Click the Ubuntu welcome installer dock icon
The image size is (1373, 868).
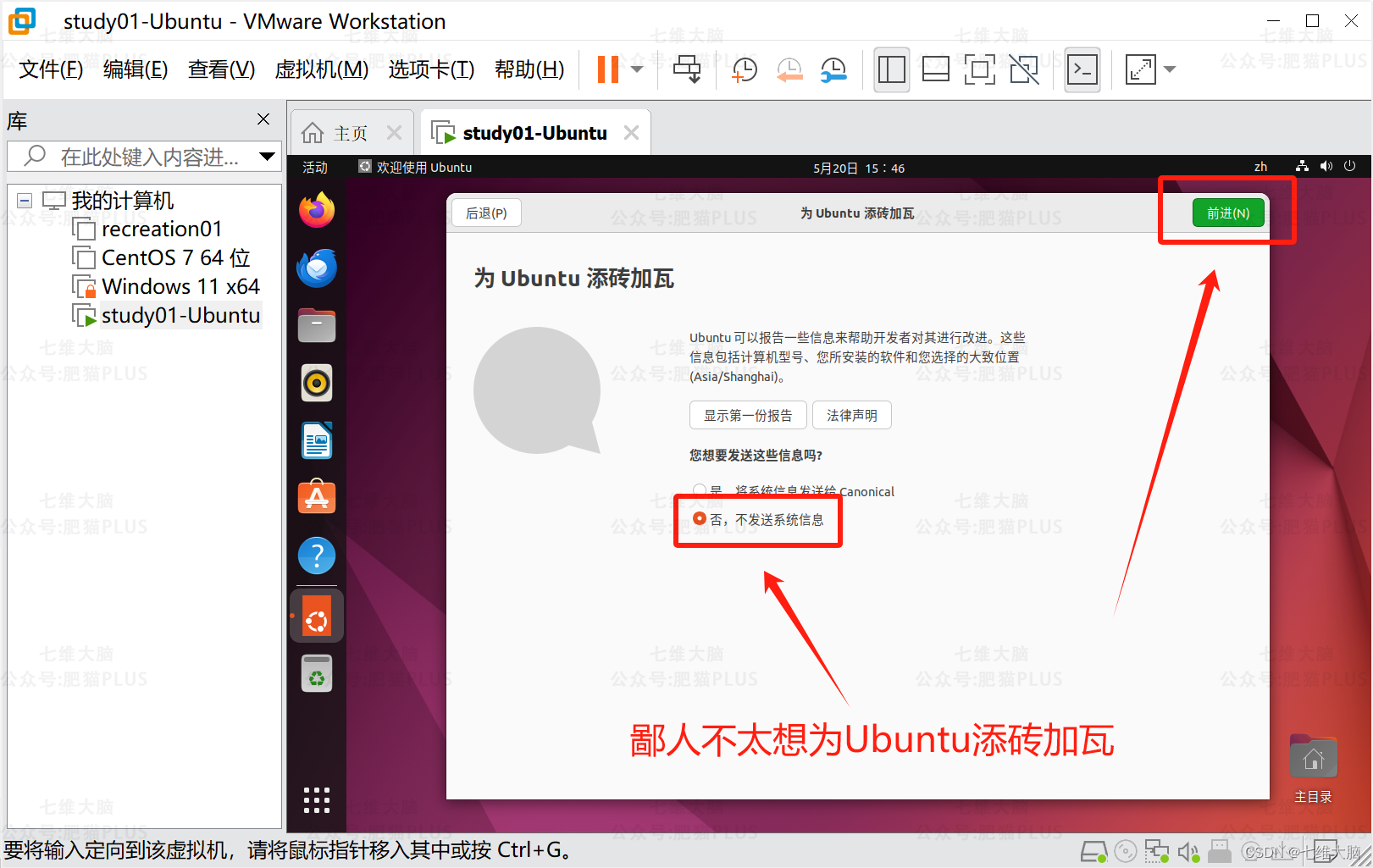coord(317,616)
